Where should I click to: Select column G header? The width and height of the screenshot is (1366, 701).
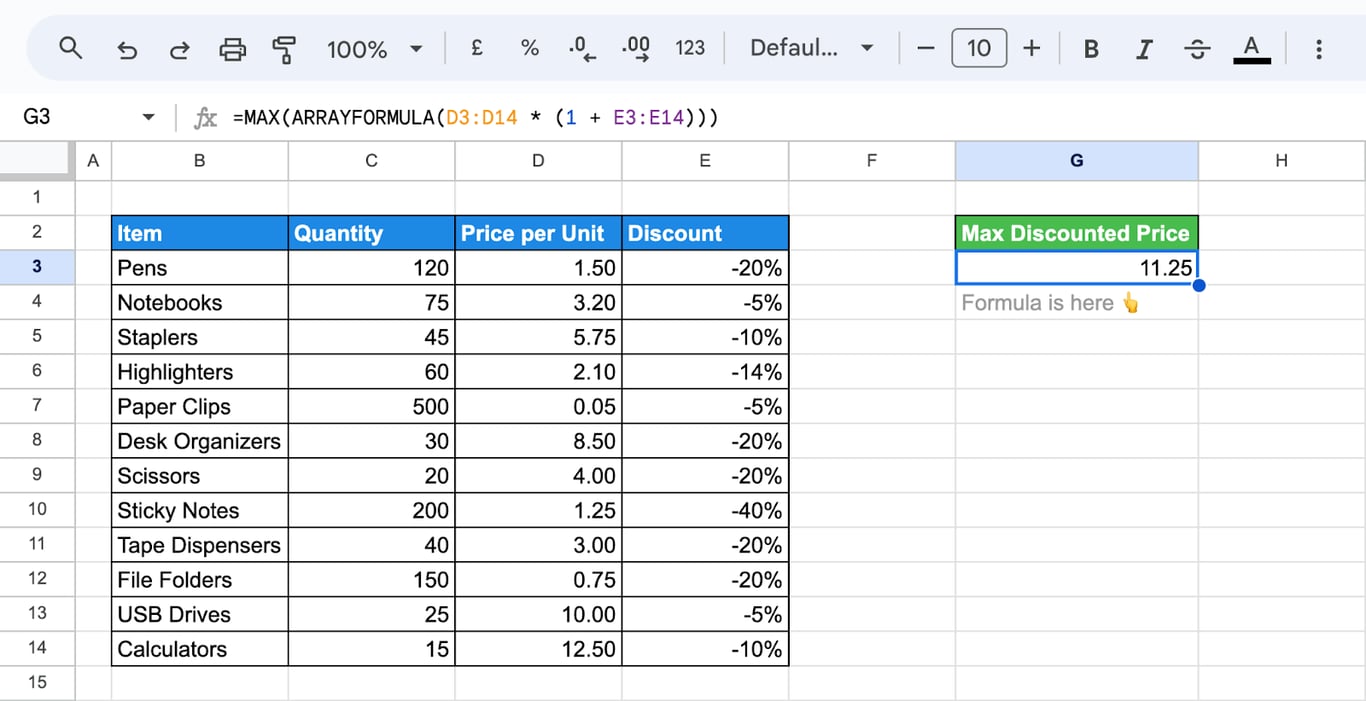(1077, 160)
